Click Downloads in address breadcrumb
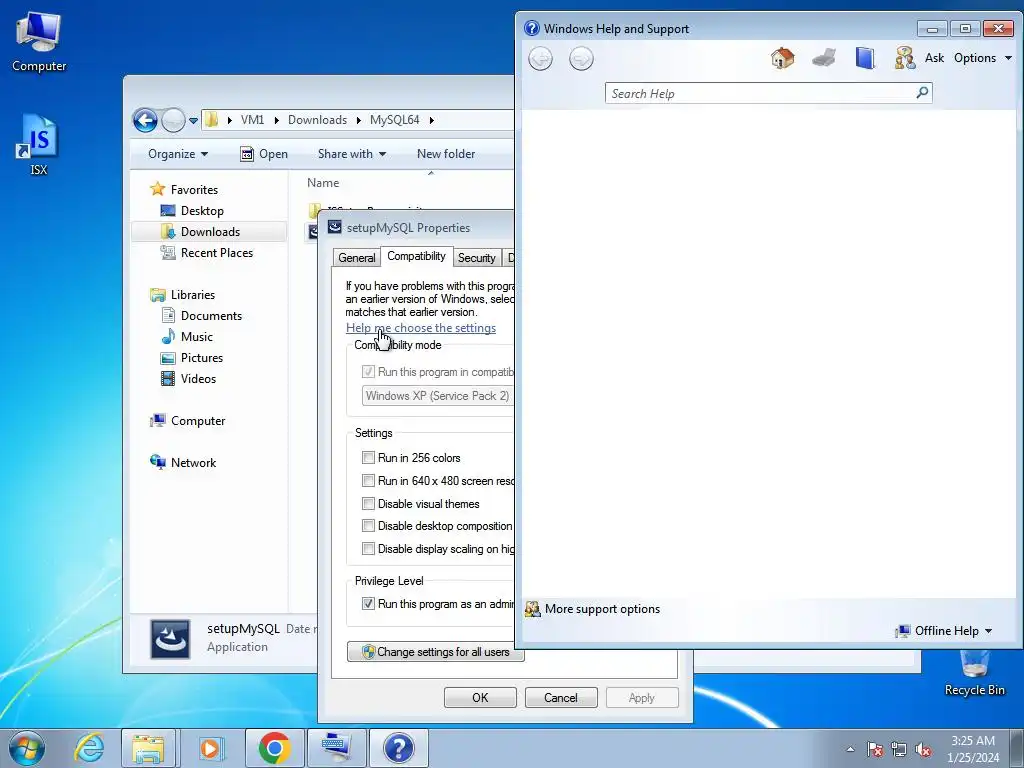The width and height of the screenshot is (1024, 768). pyautogui.click(x=317, y=120)
